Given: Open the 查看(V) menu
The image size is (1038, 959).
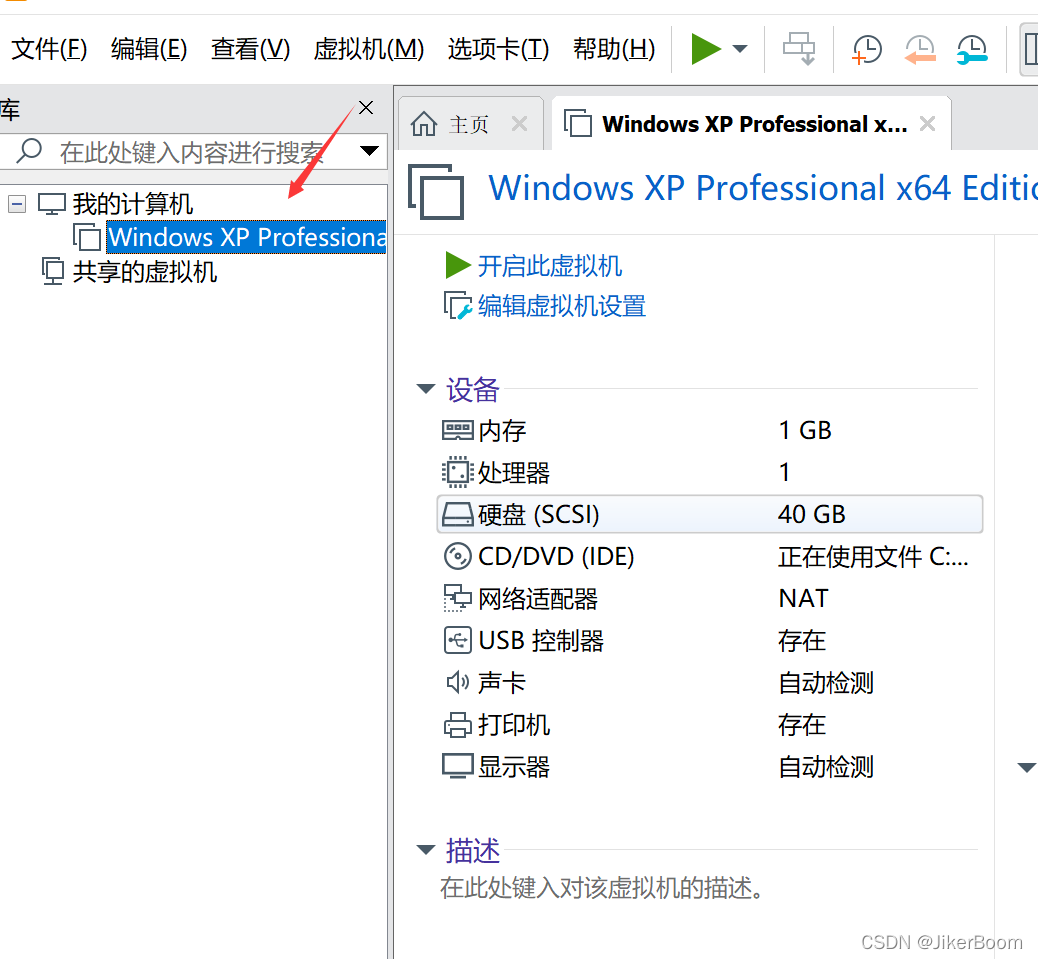Looking at the screenshot, I should click(x=250, y=49).
